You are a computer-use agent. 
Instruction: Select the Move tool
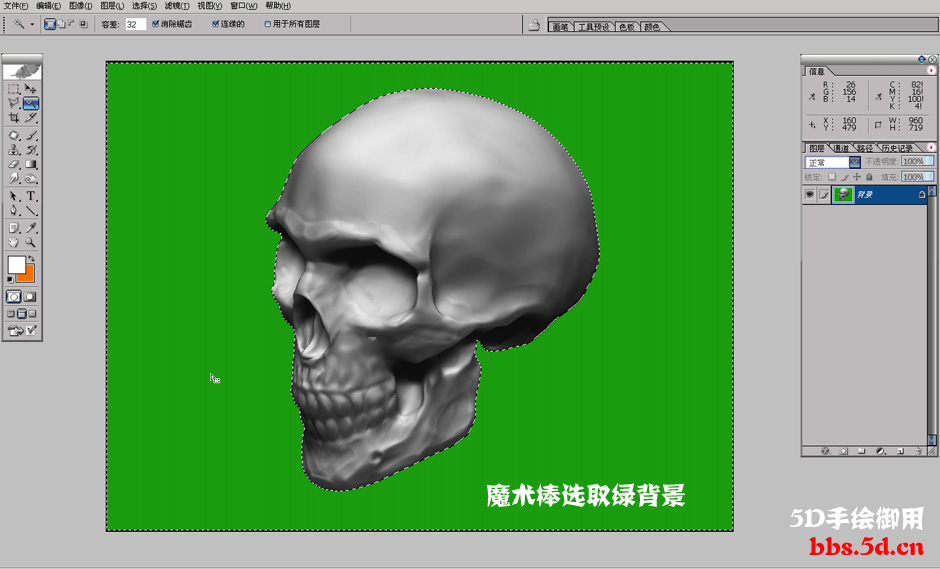click(x=31, y=89)
